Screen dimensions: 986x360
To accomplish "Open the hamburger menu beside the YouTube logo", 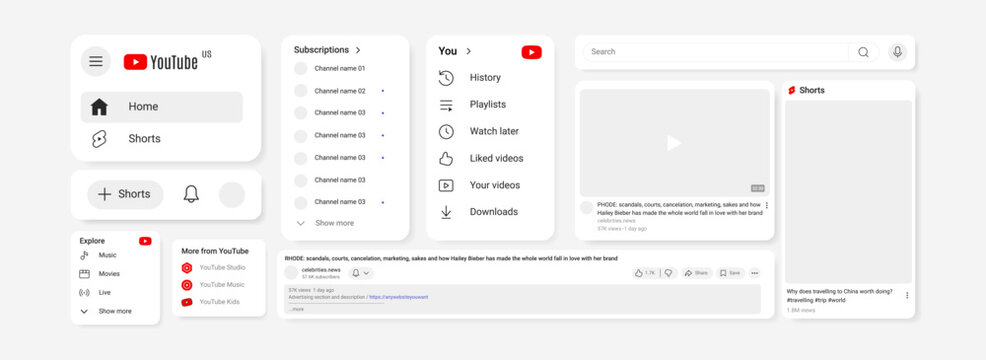I will point(96,61).
